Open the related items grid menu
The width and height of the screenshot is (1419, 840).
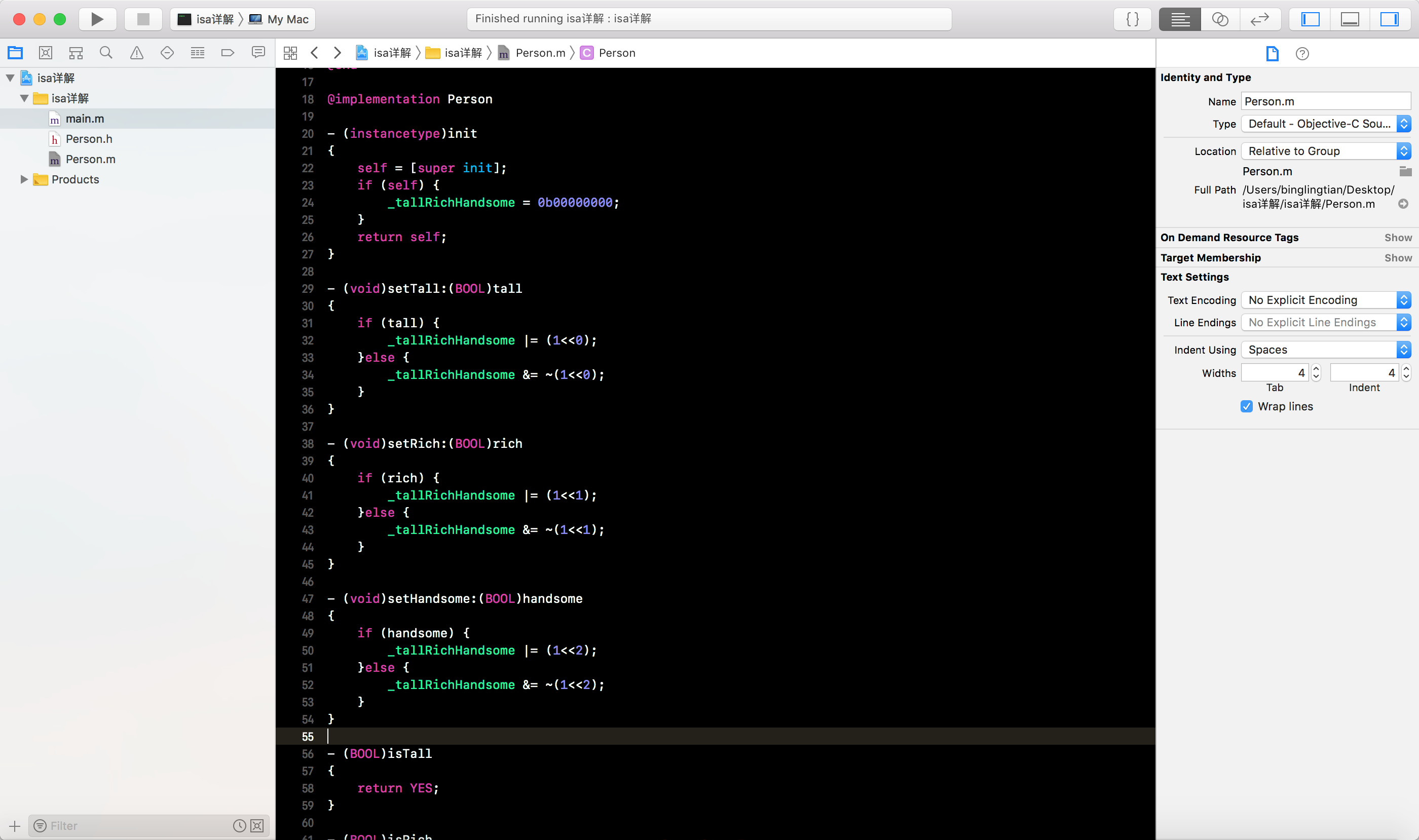click(290, 53)
